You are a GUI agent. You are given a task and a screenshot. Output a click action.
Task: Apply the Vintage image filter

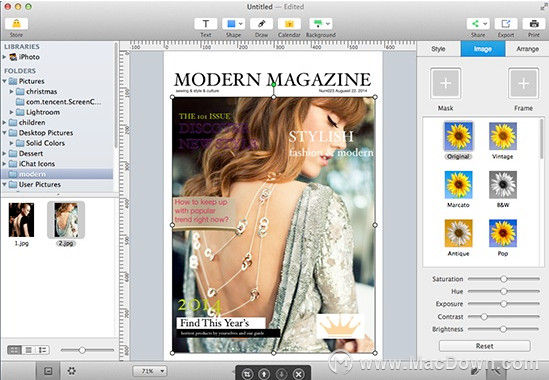coord(503,136)
